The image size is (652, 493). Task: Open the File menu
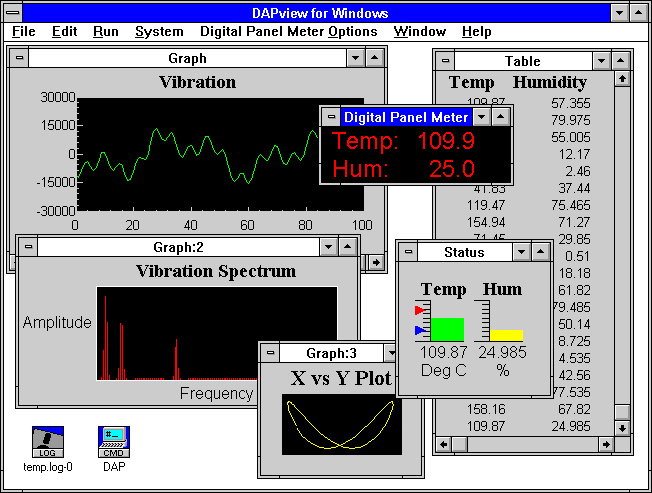(x=23, y=31)
